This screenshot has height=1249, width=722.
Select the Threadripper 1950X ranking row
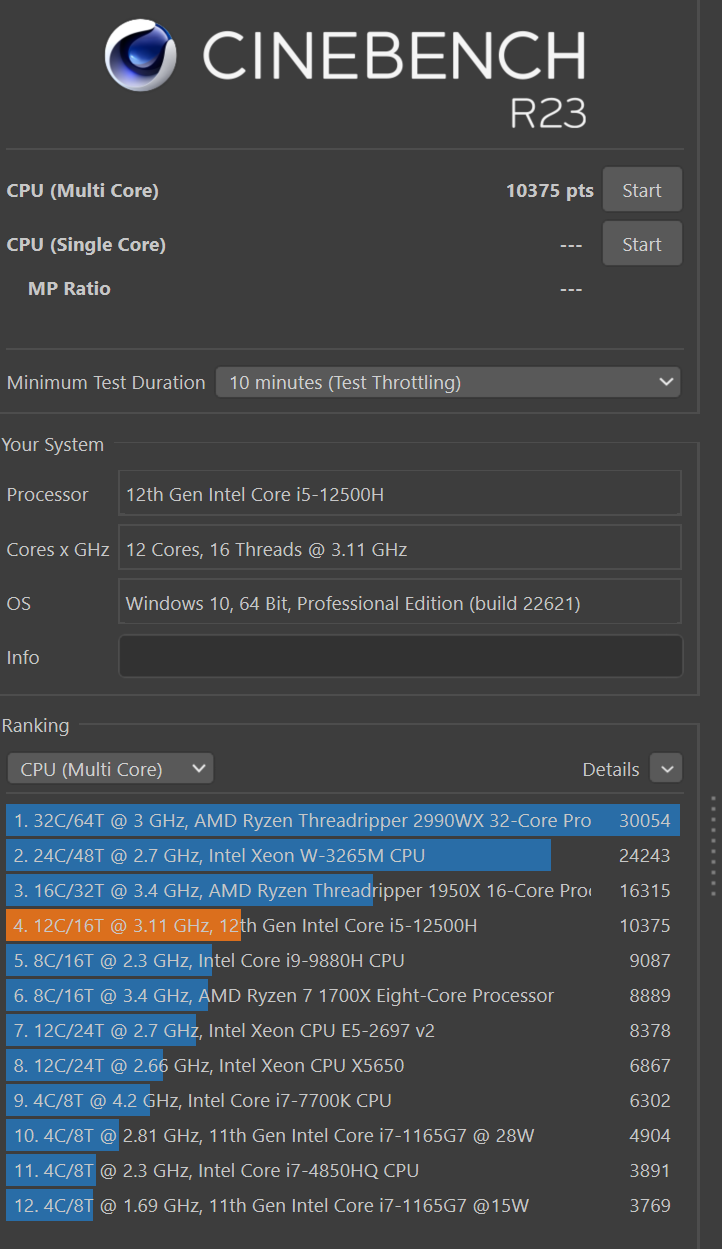click(343, 890)
